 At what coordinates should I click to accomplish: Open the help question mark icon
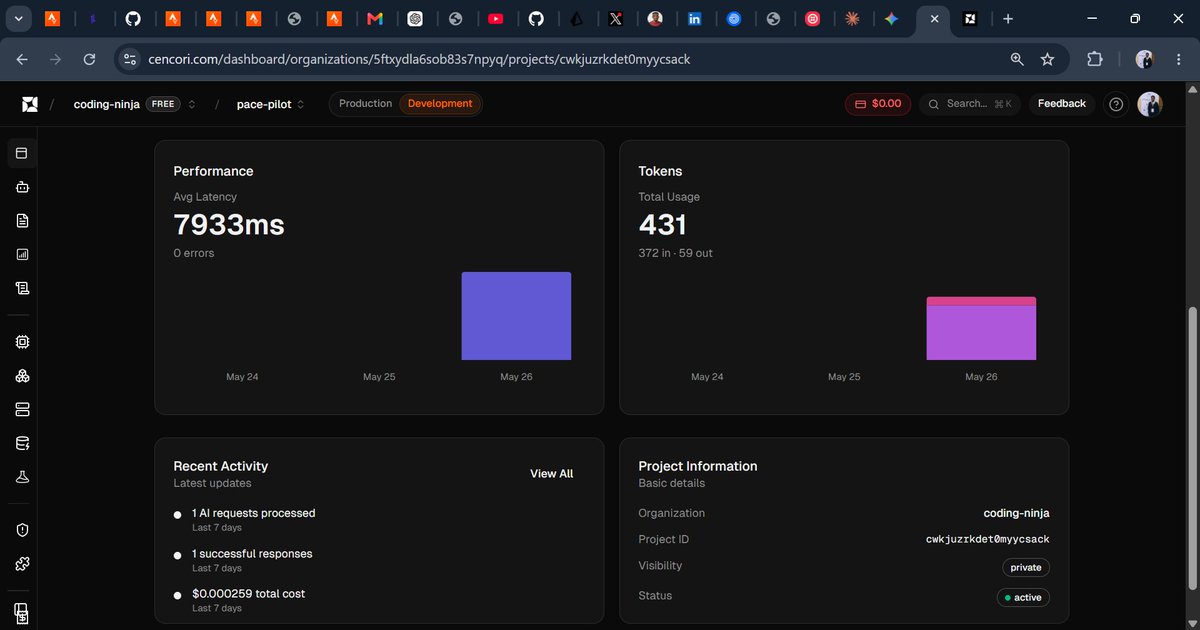(x=1117, y=104)
